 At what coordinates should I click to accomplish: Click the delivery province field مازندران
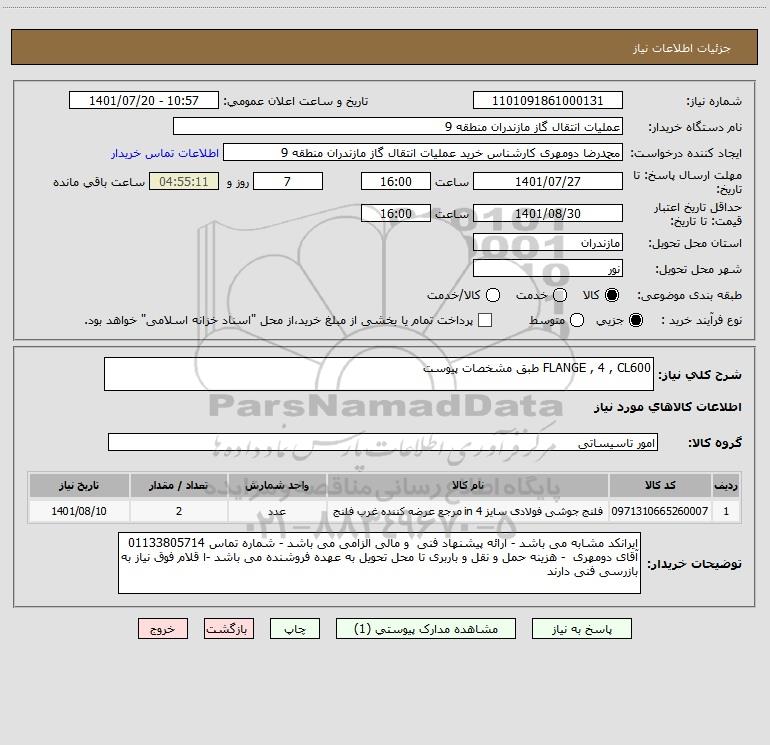(x=548, y=242)
